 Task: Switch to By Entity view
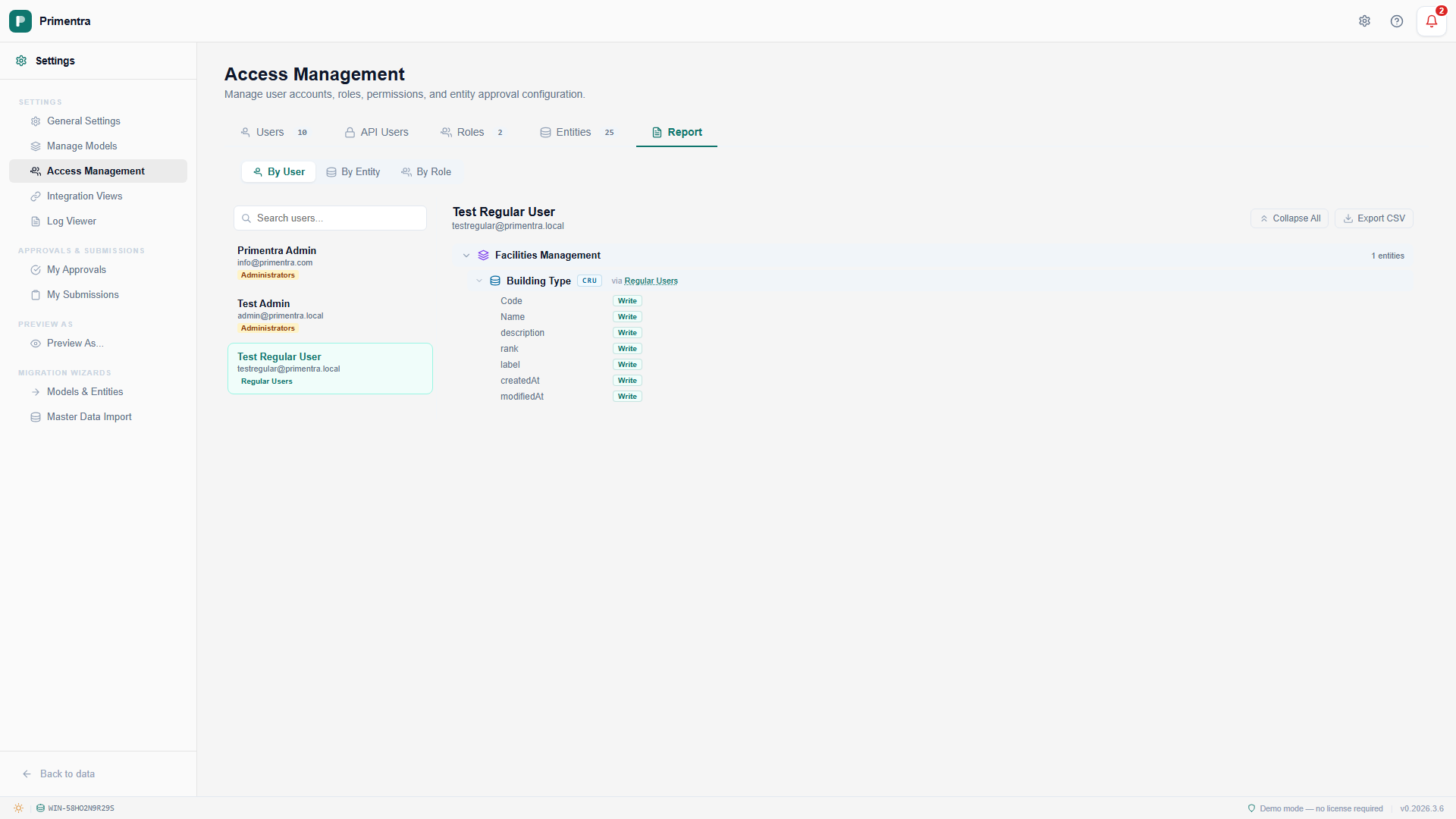353,172
